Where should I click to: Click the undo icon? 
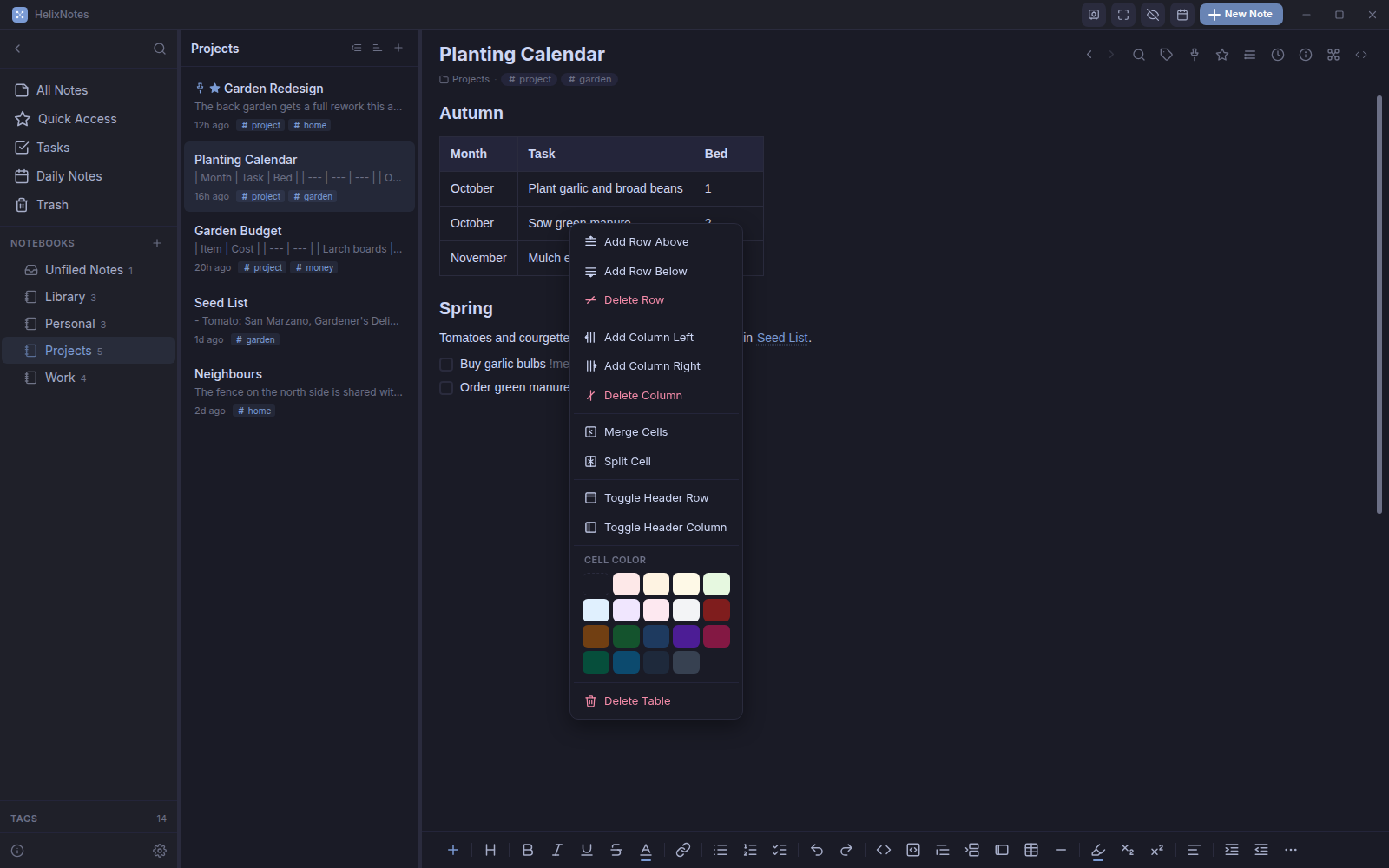[x=817, y=850]
